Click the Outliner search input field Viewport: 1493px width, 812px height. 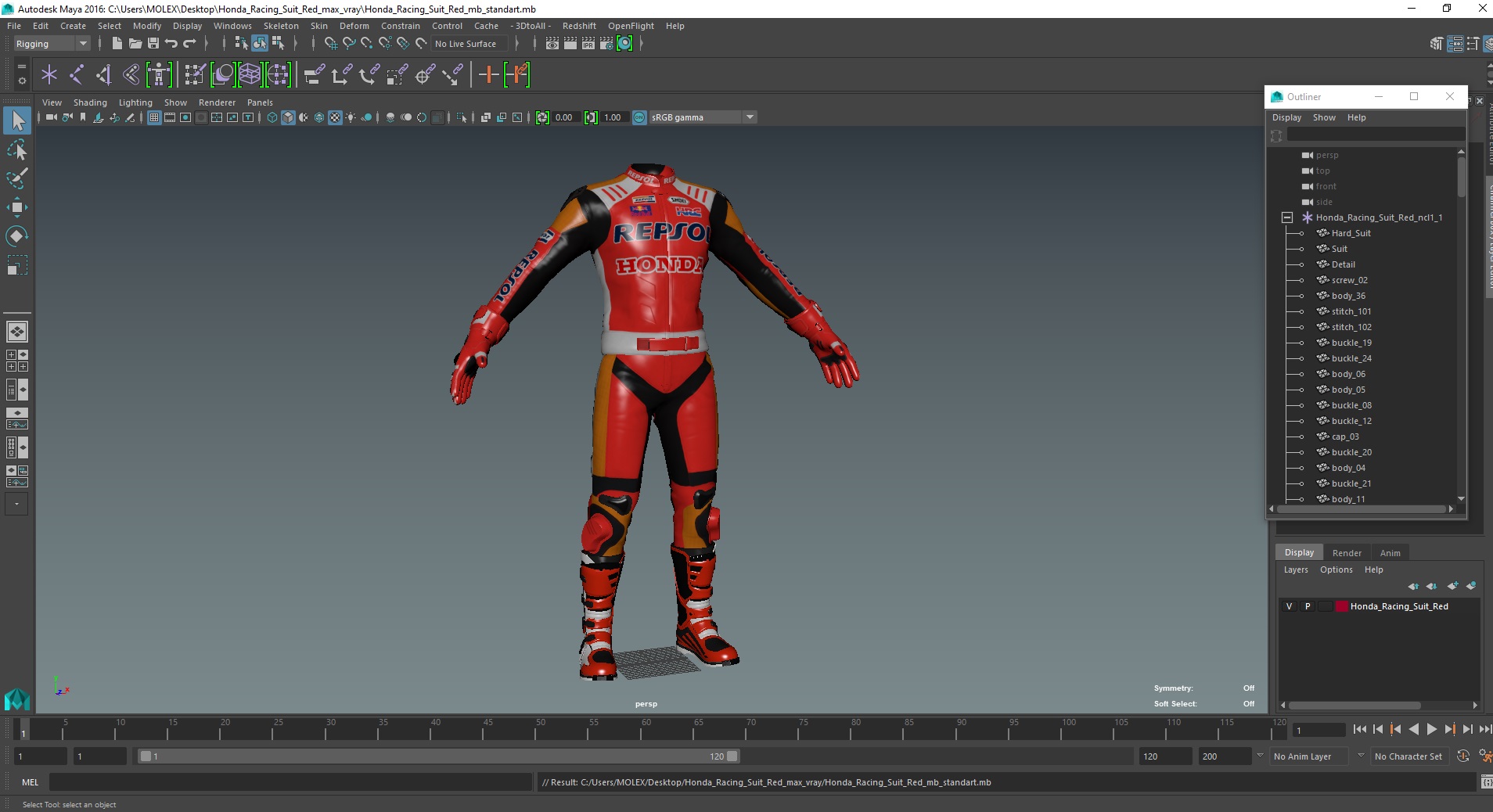coord(1376,135)
